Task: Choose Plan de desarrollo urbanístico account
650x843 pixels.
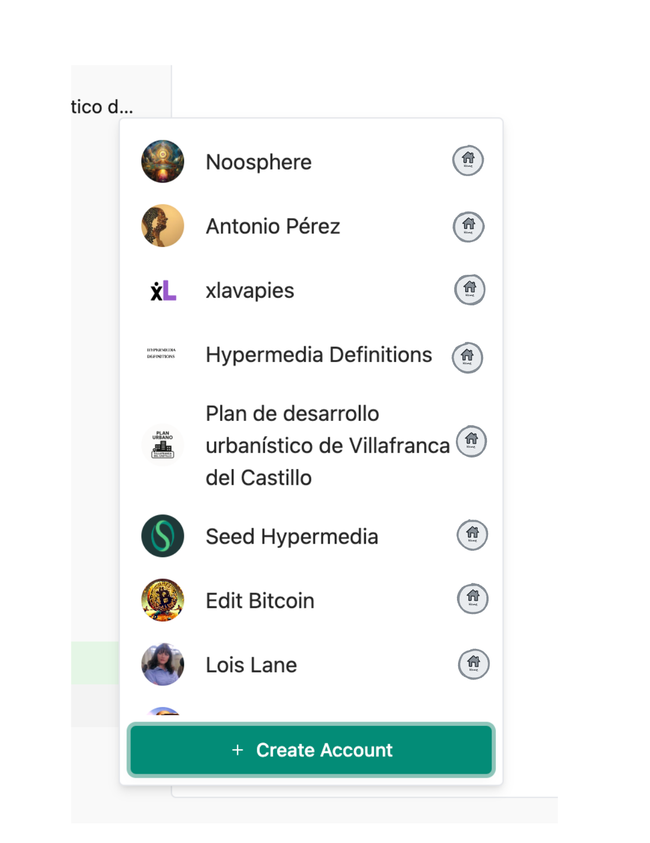Action: [x=326, y=445]
